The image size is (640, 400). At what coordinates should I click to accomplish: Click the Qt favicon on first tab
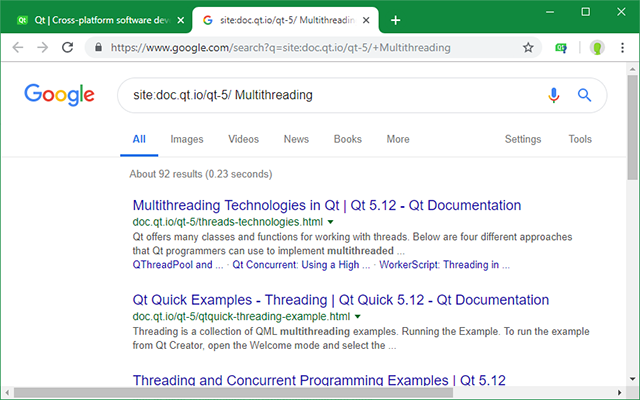pos(22,20)
